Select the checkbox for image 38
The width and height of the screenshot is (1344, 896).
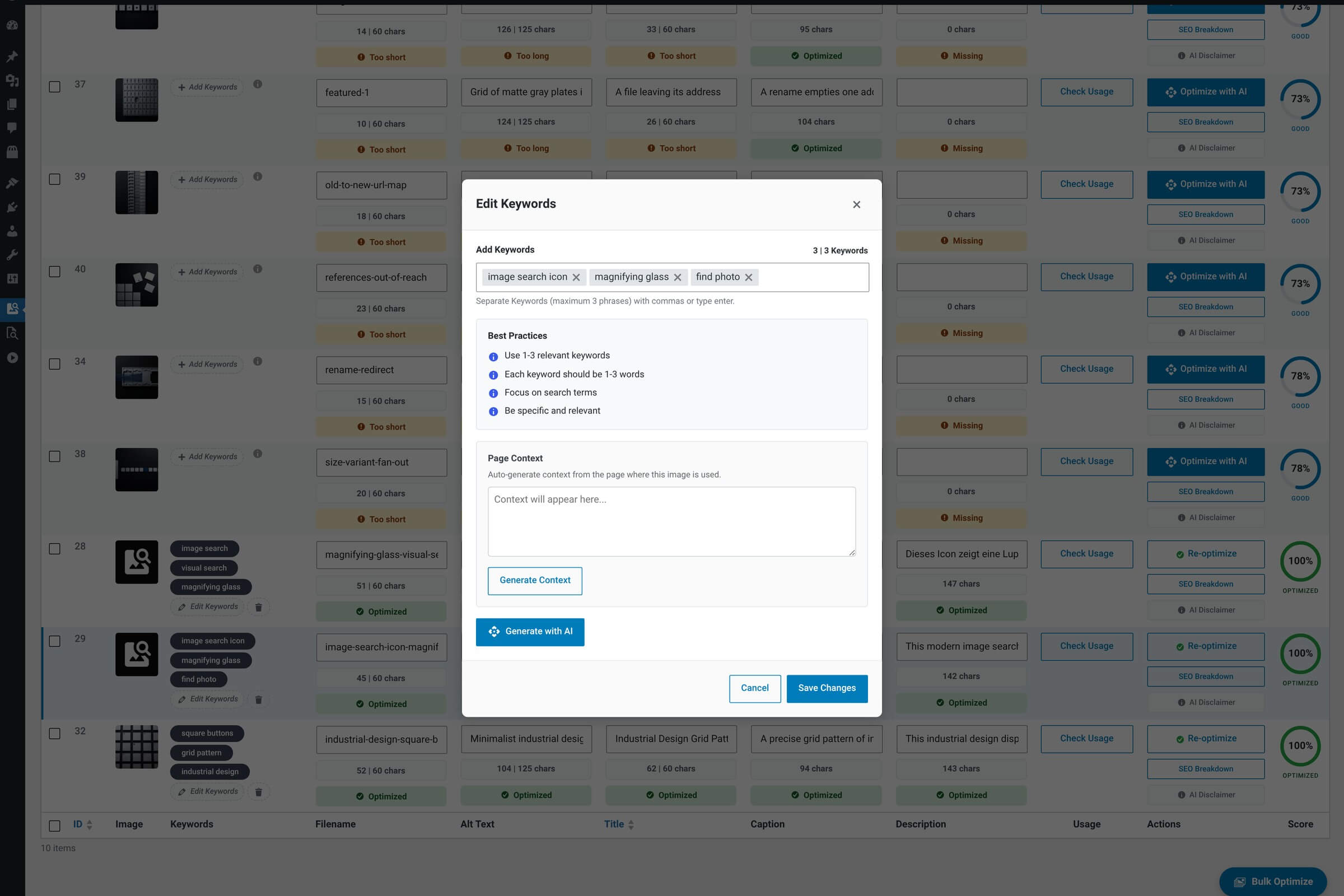(54, 456)
